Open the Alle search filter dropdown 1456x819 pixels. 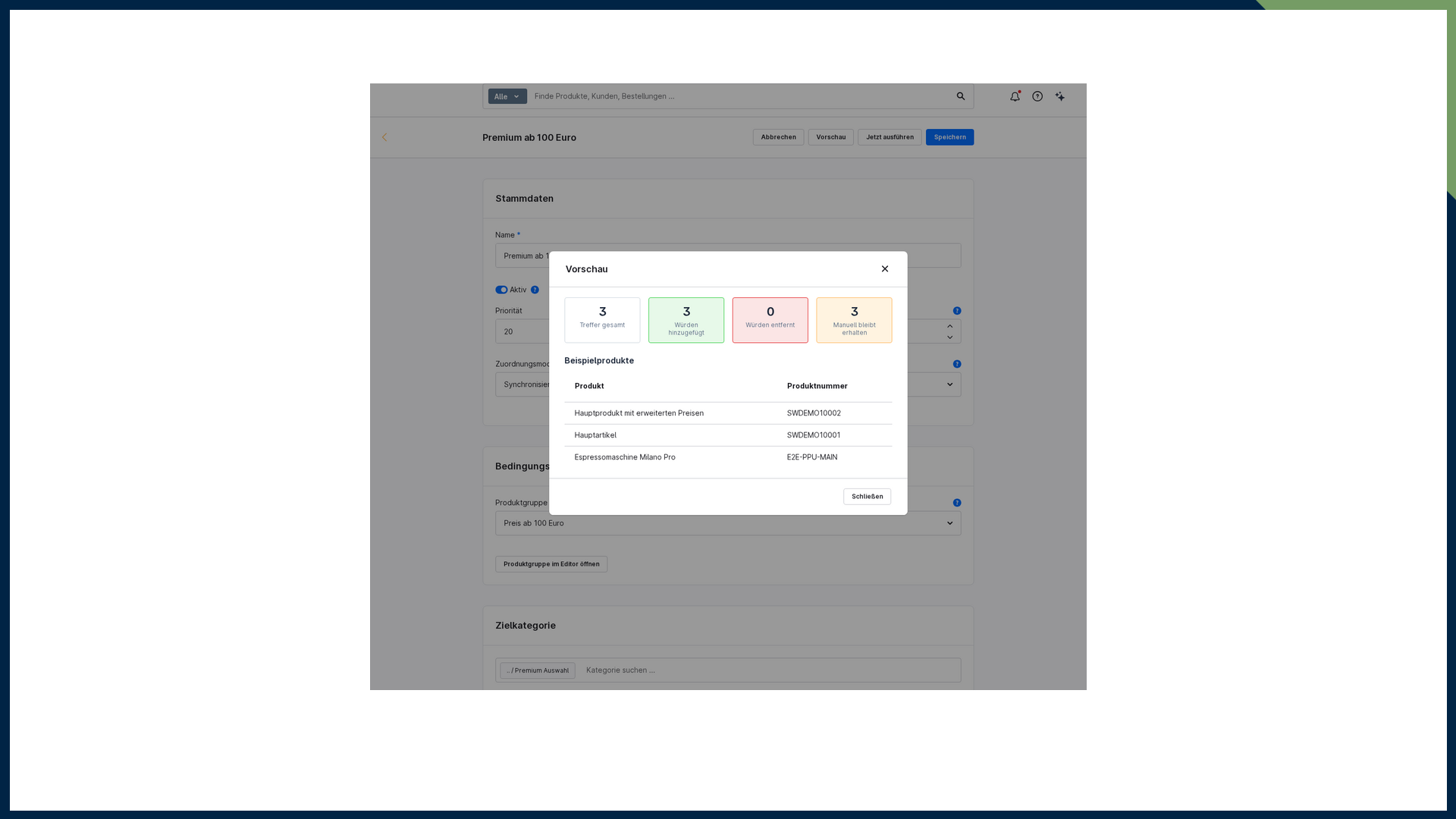pyautogui.click(x=507, y=96)
